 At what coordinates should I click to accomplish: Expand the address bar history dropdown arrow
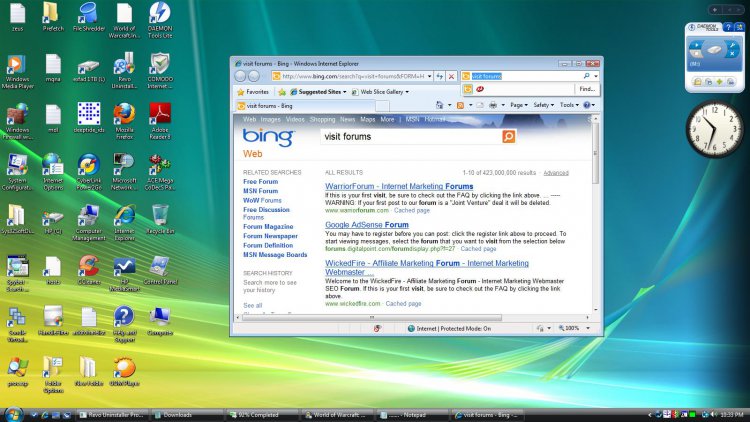point(430,76)
